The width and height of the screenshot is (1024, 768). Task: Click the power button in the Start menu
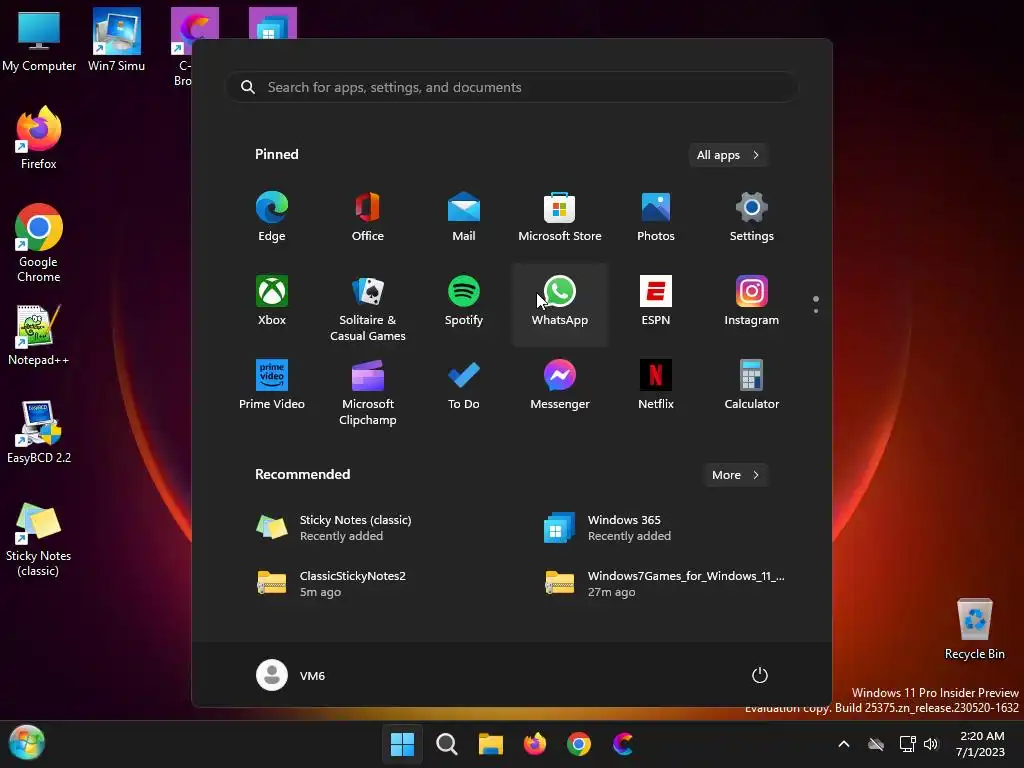click(x=760, y=675)
